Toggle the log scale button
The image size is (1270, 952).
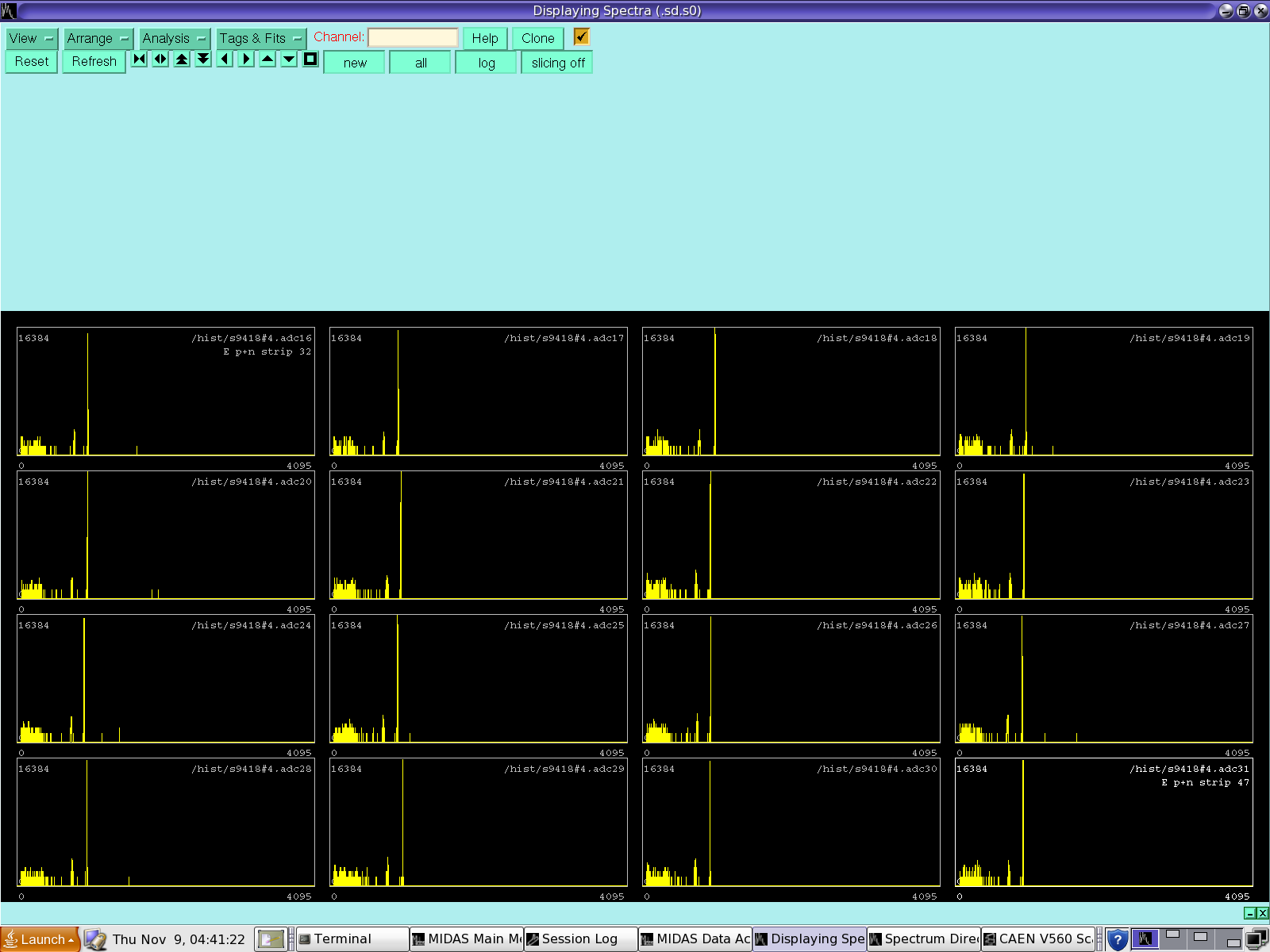[x=486, y=63]
